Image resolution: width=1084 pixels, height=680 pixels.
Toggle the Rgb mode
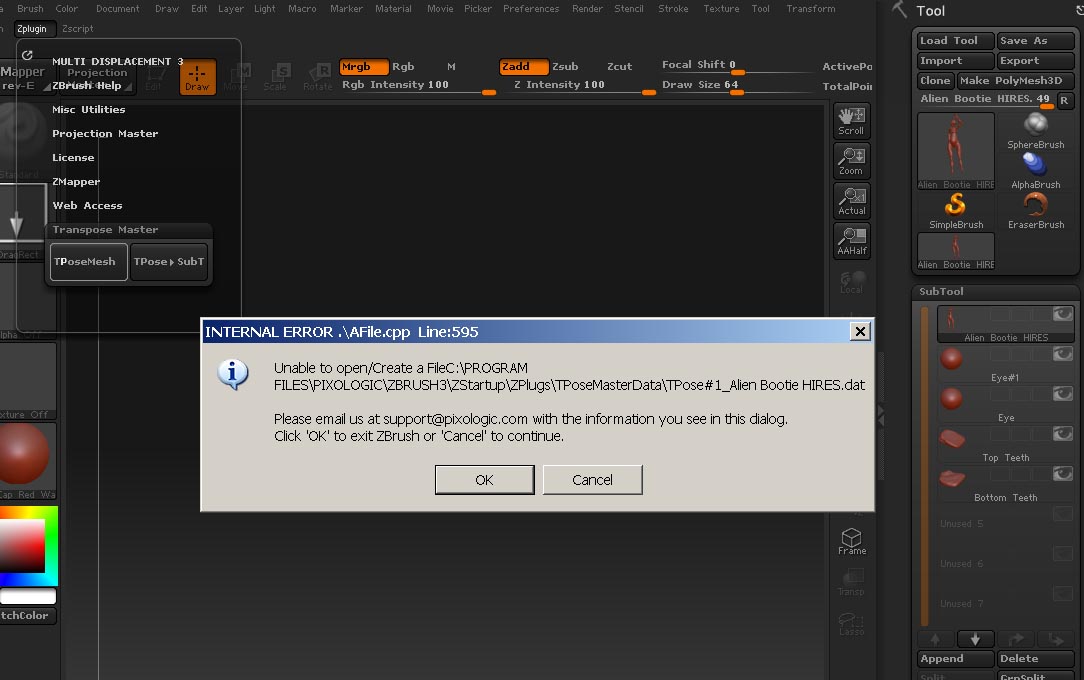[x=403, y=67]
